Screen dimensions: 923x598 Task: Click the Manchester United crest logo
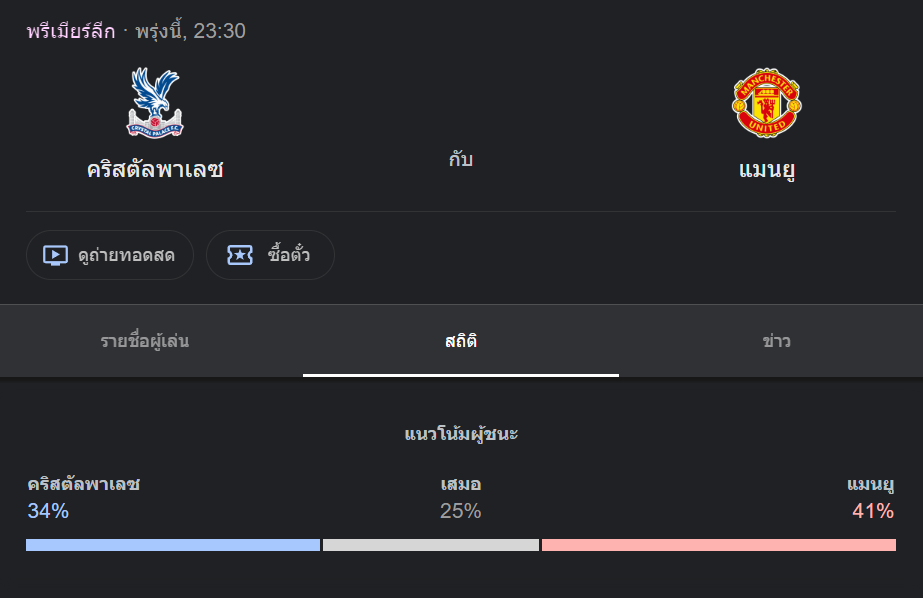click(x=766, y=103)
